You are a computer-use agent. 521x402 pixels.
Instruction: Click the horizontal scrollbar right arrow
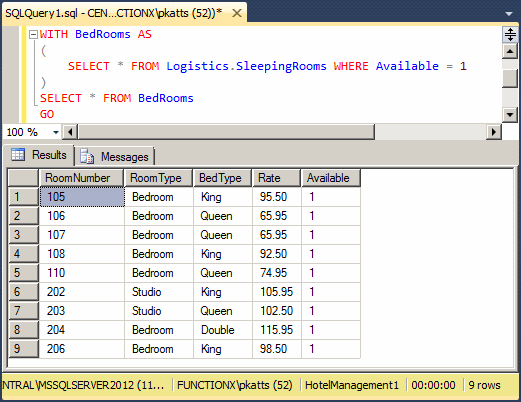(x=494, y=132)
